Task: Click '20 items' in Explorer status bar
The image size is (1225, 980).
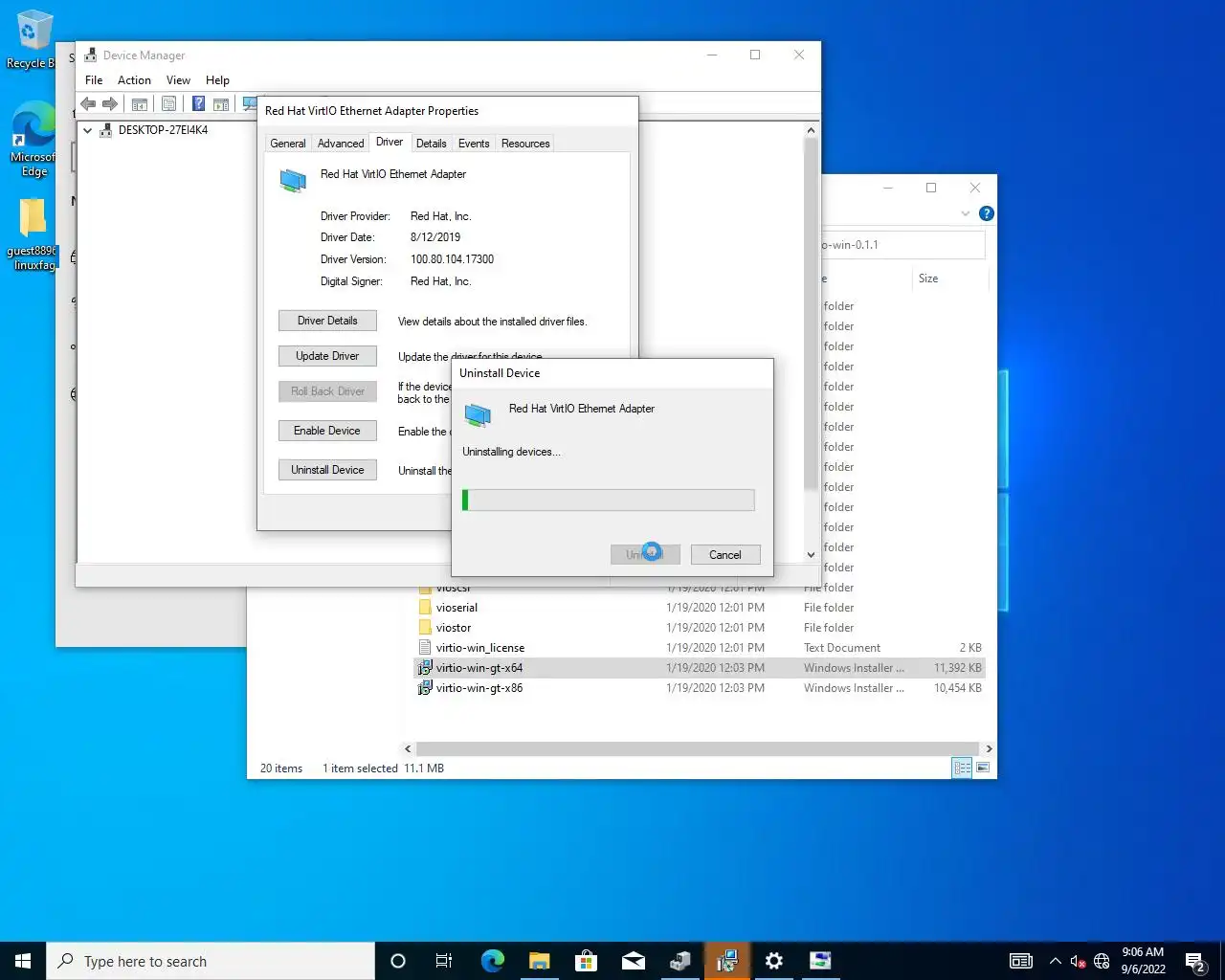Action: [281, 768]
